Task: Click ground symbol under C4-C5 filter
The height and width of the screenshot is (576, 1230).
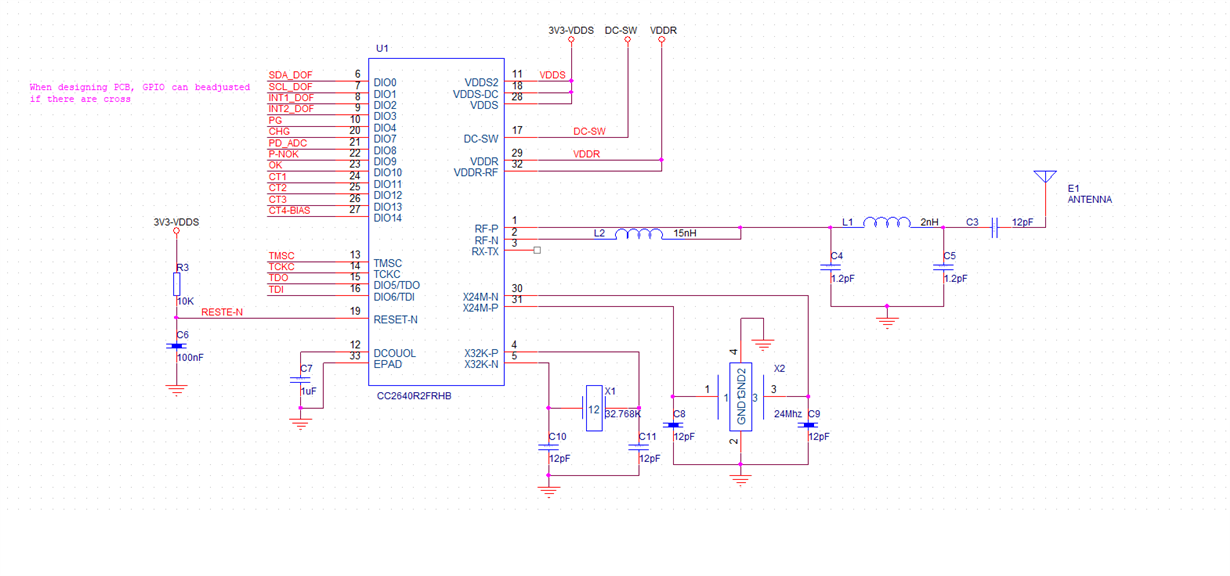Action: 886,320
